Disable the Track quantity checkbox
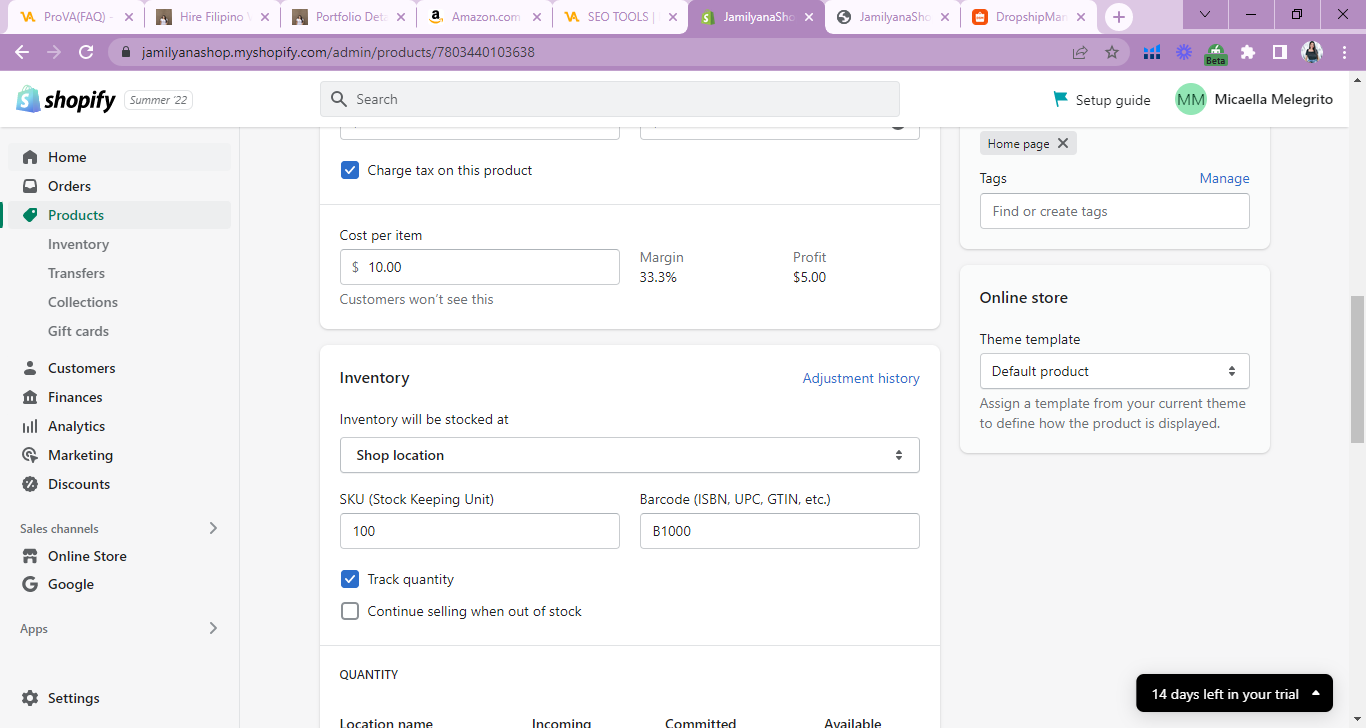1366x728 pixels. click(350, 579)
